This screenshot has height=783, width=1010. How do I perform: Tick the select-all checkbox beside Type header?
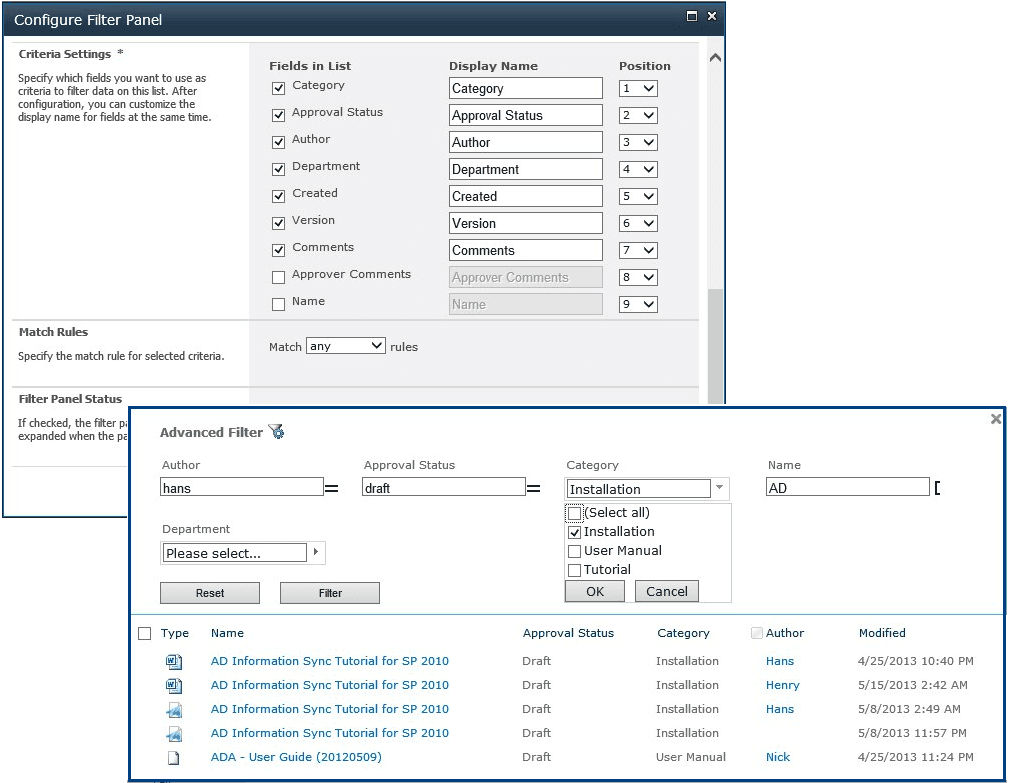145,634
